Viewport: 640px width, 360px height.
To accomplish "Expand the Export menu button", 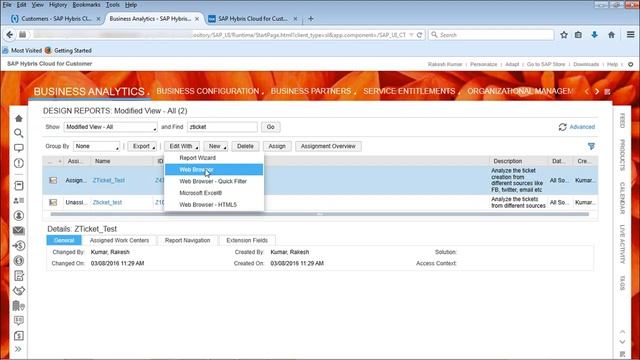I will point(142,146).
